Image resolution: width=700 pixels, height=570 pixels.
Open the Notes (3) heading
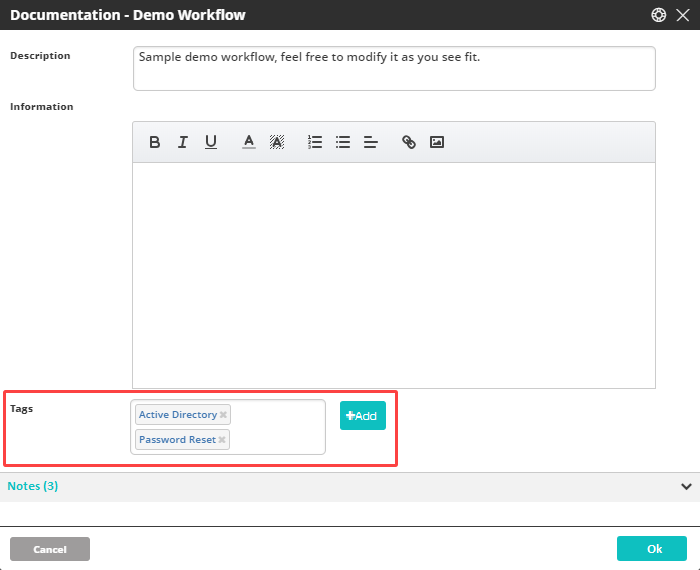[x=33, y=486]
